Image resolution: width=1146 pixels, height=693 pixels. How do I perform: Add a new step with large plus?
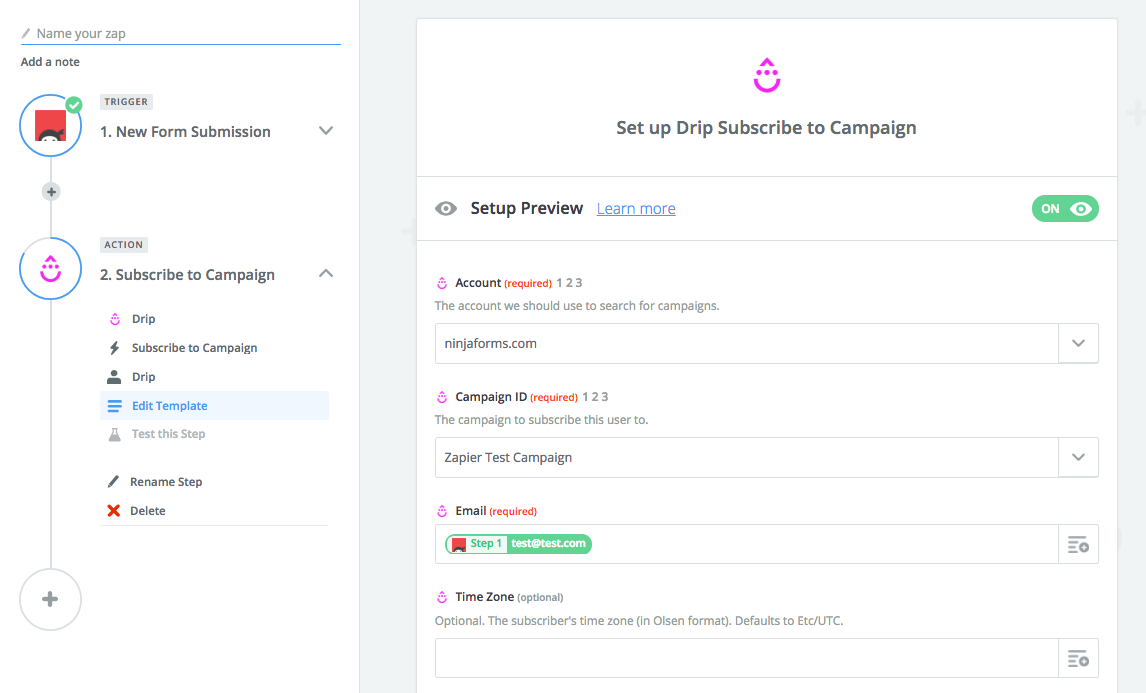coord(50,599)
